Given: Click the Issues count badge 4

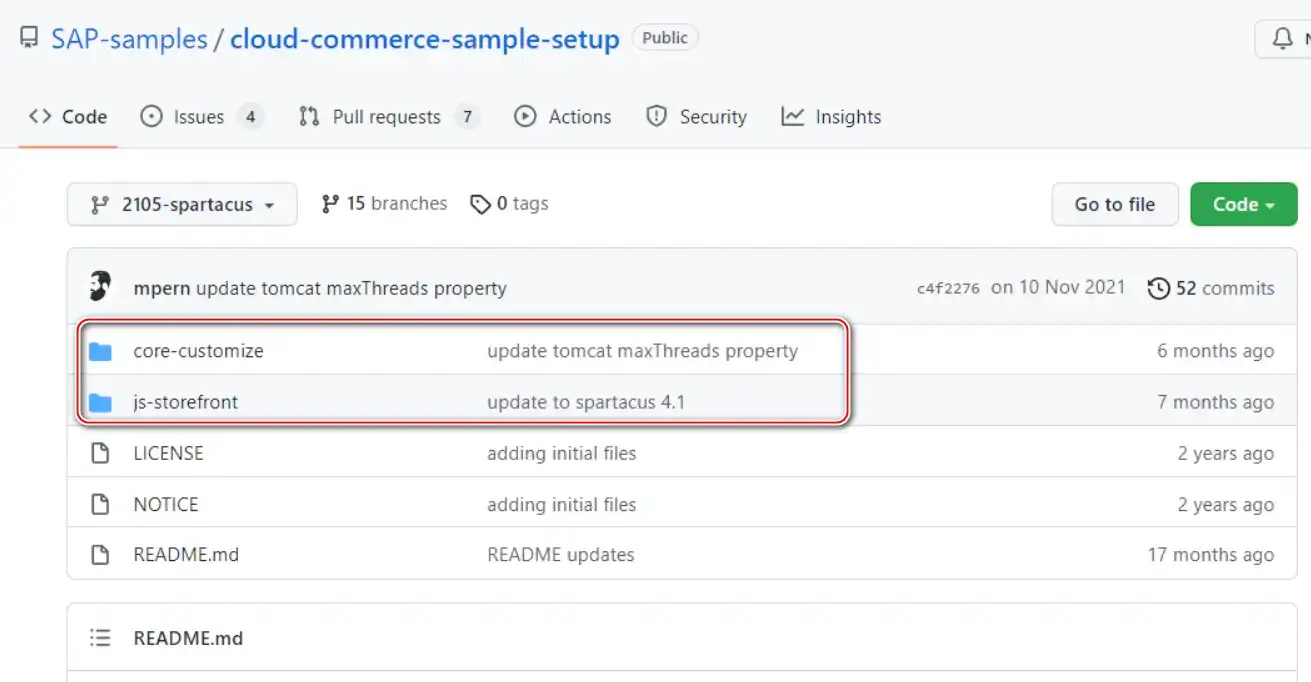Looking at the screenshot, I should pyautogui.click(x=250, y=117).
